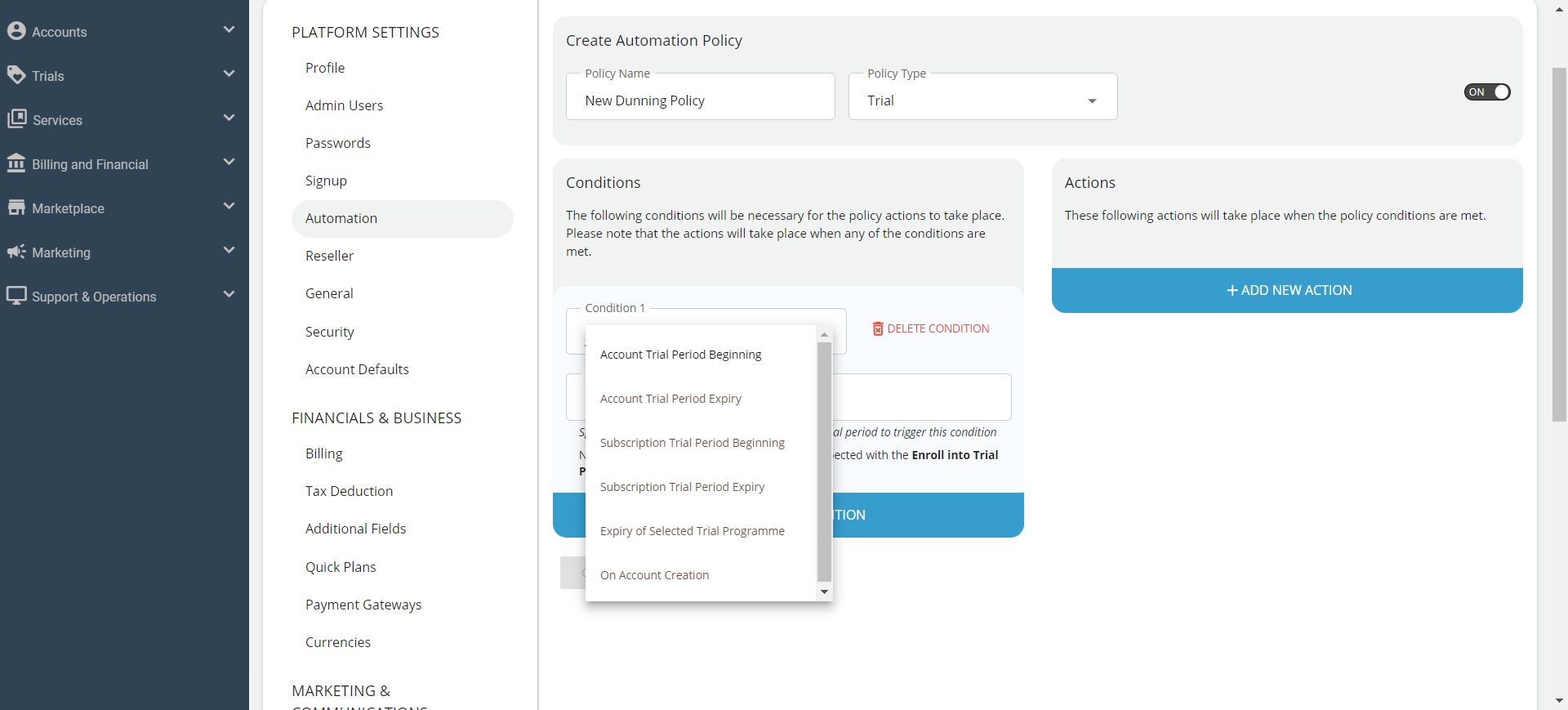Choose Subscription Trial Period Beginning

702,443
